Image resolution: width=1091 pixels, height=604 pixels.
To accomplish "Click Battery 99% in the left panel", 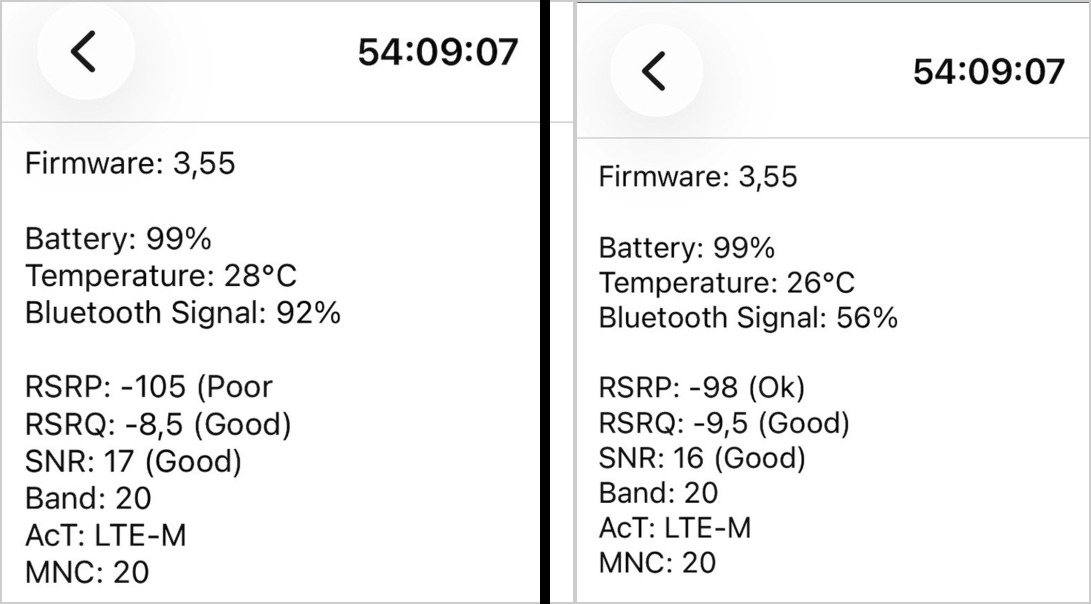I will [x=118, y=239].
